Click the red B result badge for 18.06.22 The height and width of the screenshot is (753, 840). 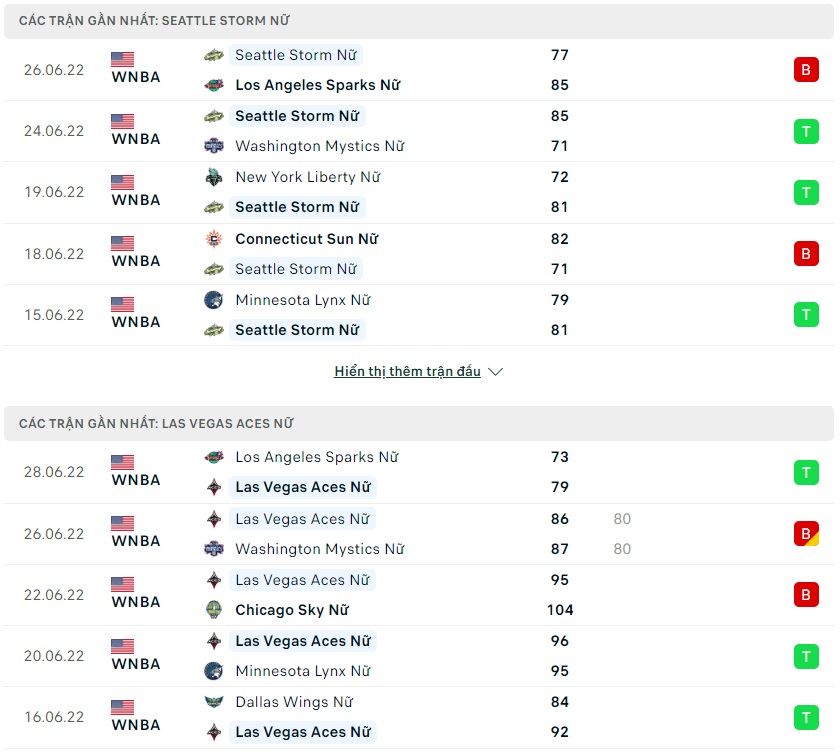pyautogui.click(x=806, y=254)
